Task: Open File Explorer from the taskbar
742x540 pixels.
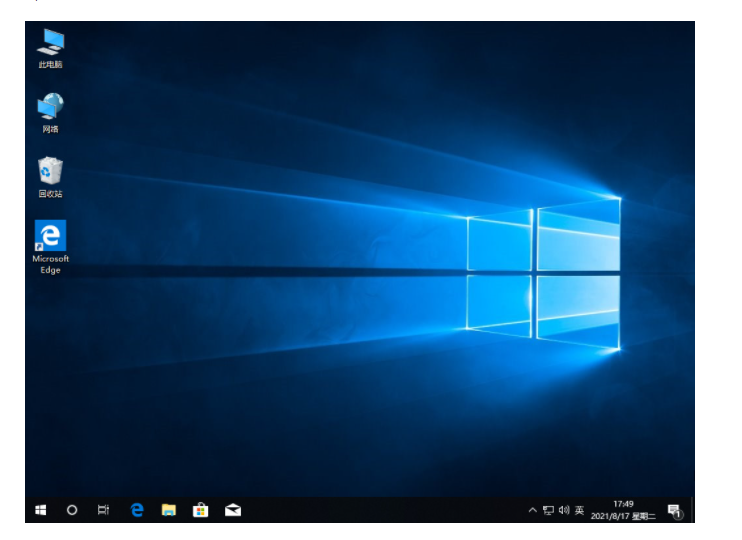Action: (x=169, y=510)
